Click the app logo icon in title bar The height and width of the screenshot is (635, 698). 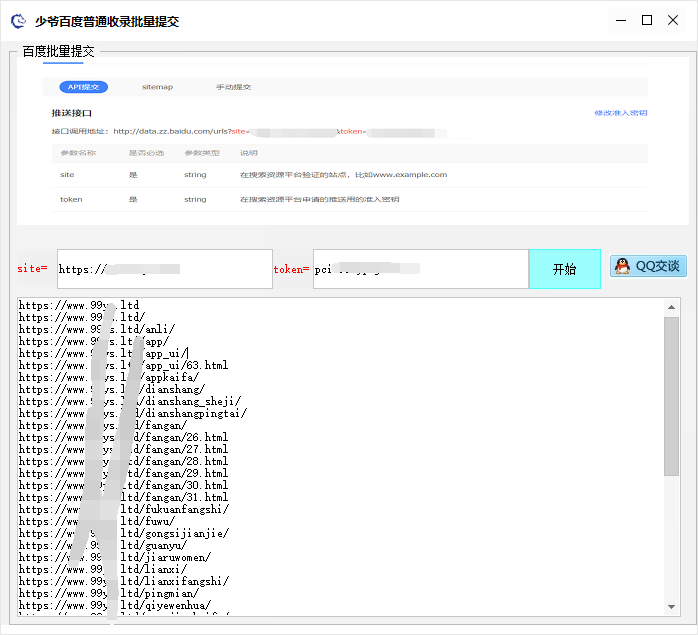(18, 20)
